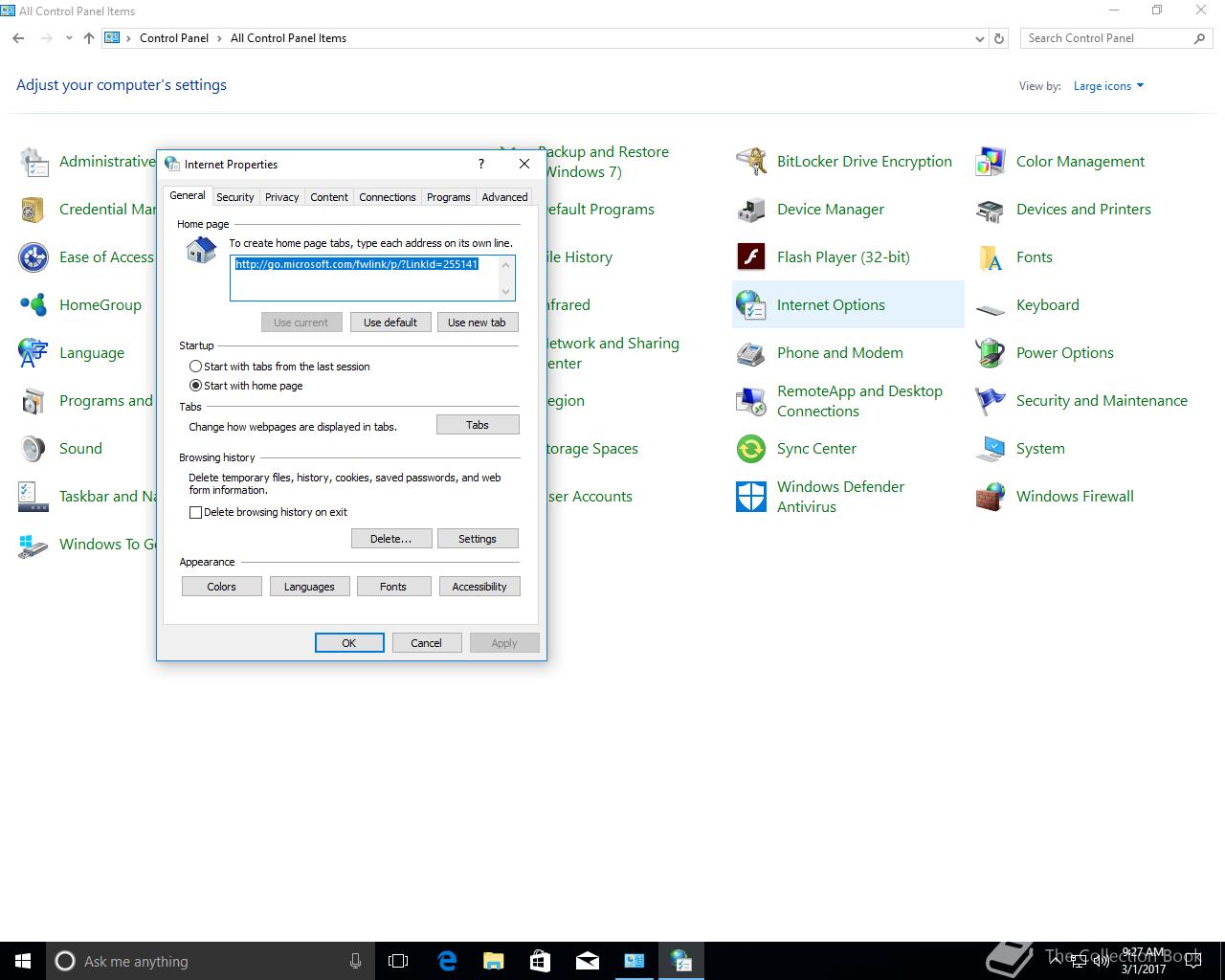Click the Delete... browsing history button

(x=391, y=539)
